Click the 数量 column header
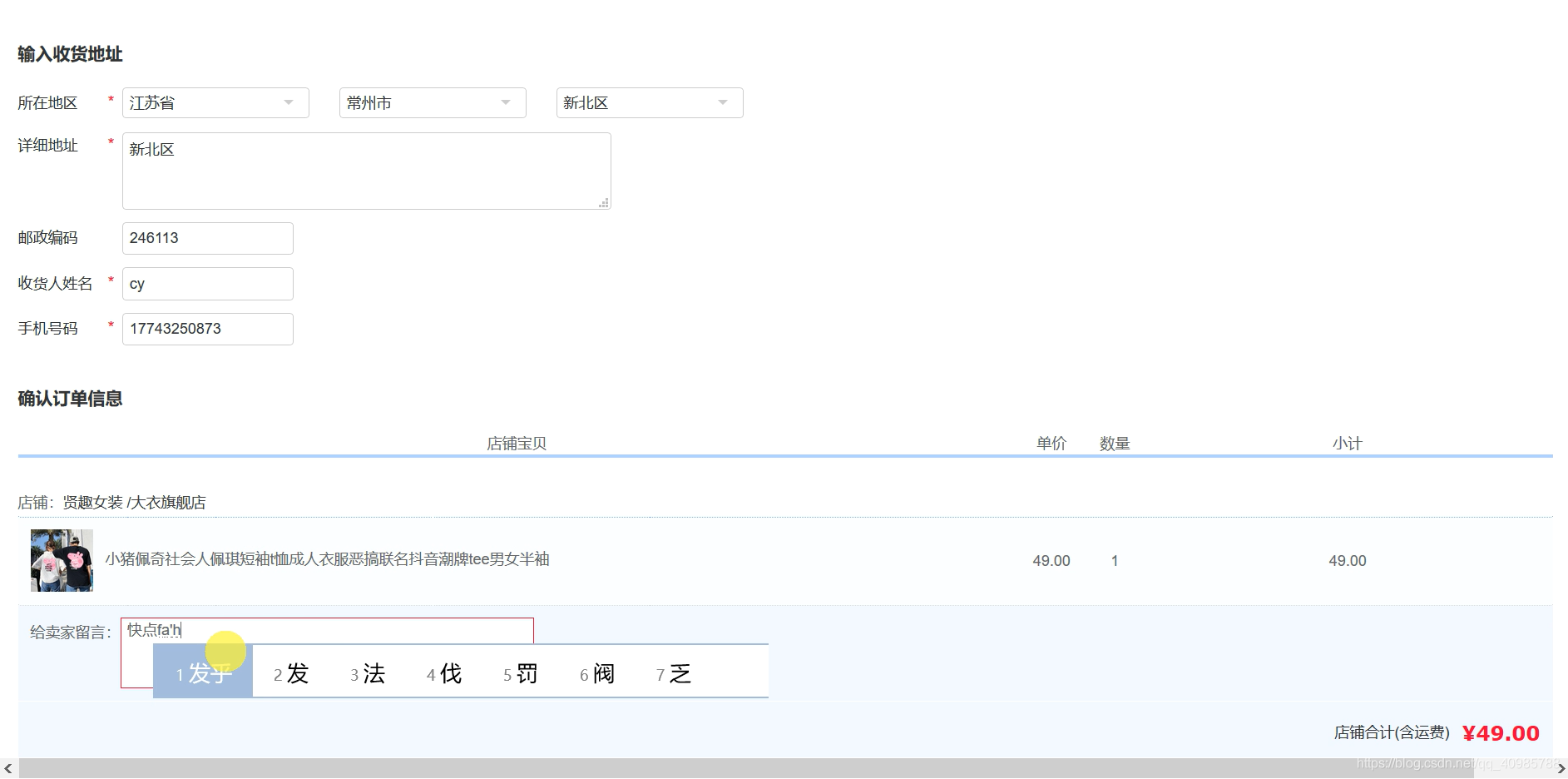 tap(1115, 444)
